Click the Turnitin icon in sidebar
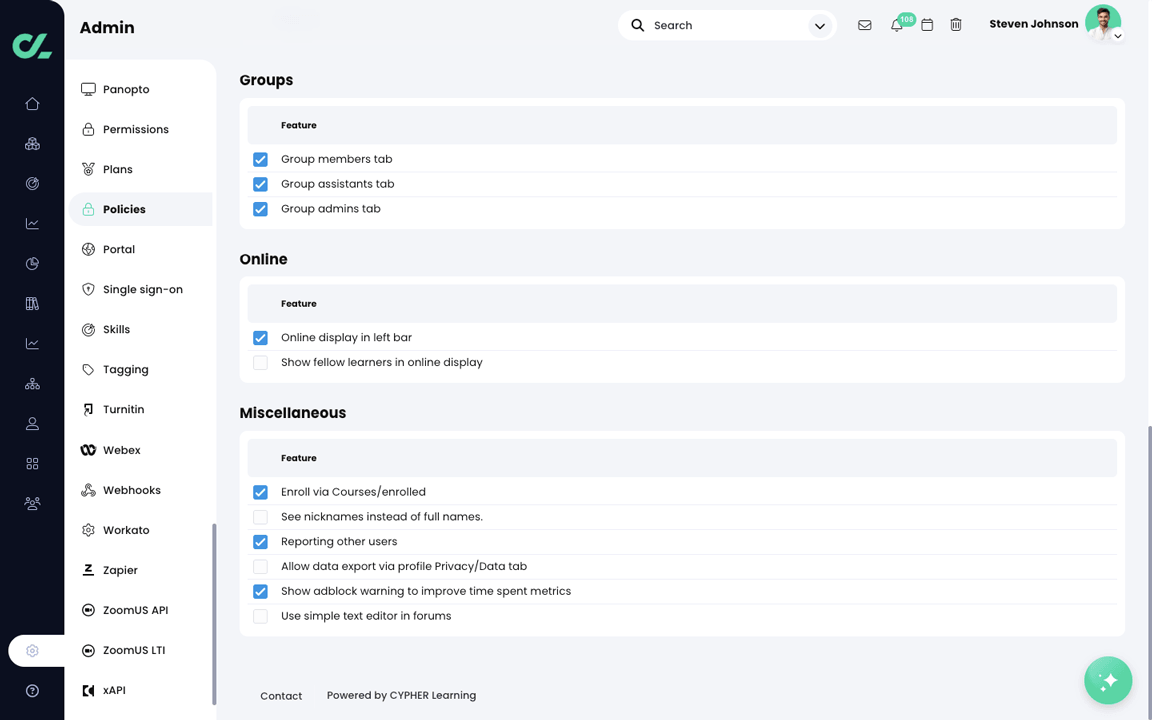 click(x=88, y=410)
